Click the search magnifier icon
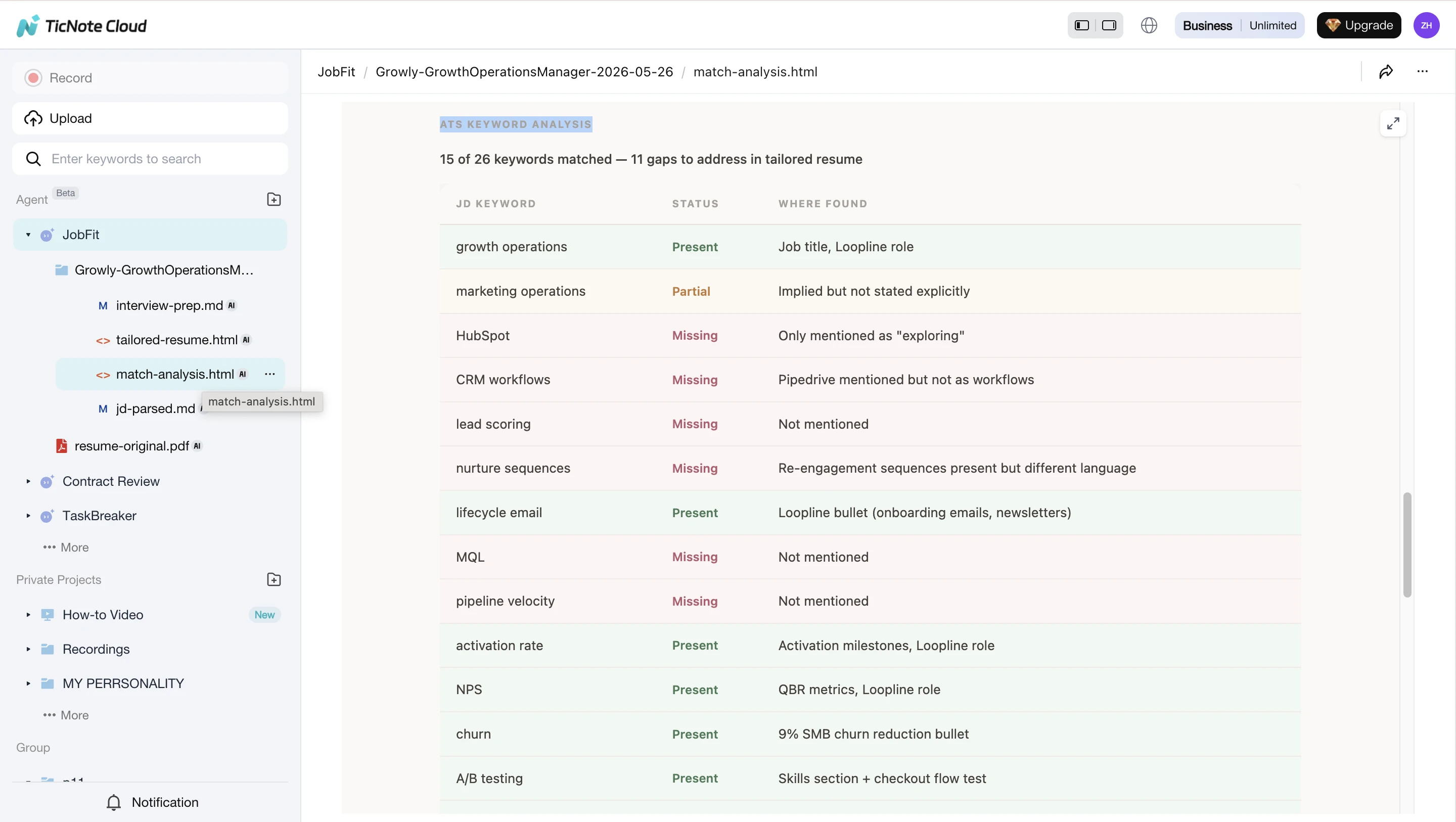This screenshot has height=822, width=1456. [x=33, y=159]
